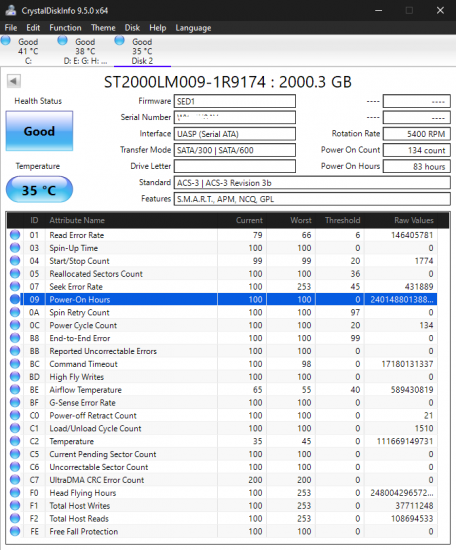456x550 pixels.
Task: Open the Help menu
Action: pos(157,28)
